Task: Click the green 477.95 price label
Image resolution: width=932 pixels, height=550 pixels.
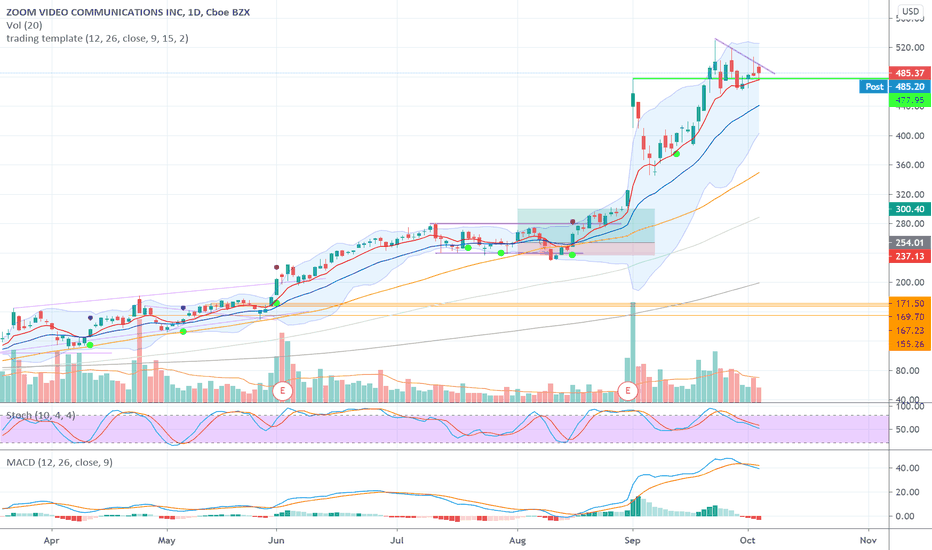Action: pyautogui.click(x=910, y=100)
